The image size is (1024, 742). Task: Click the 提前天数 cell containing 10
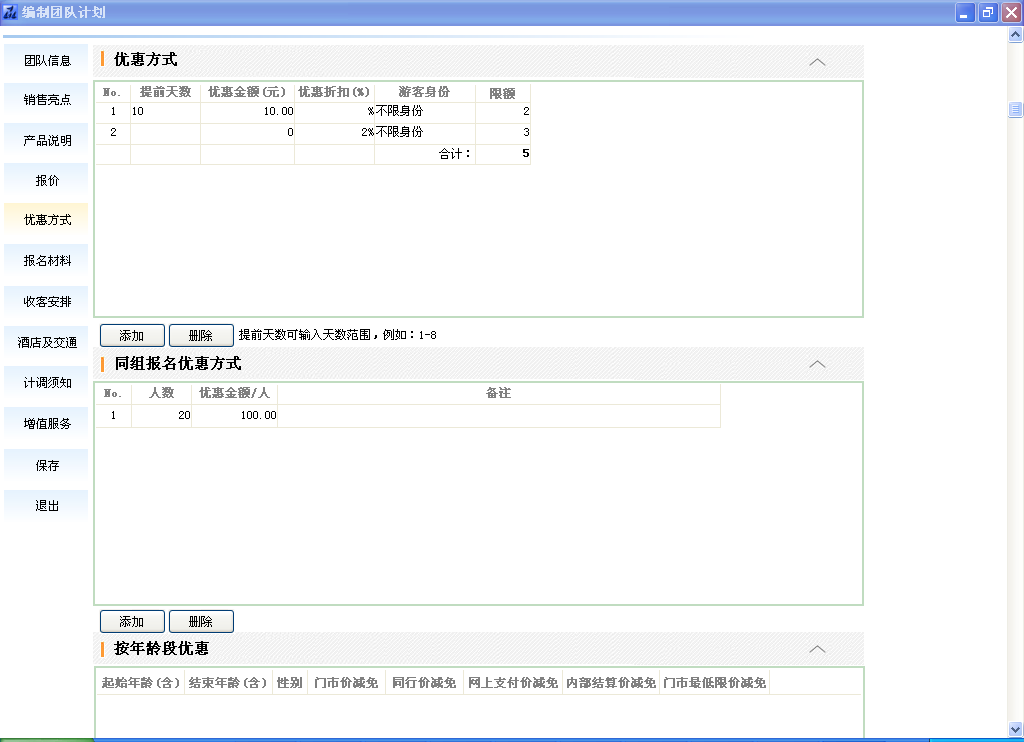click(x=165, y=112)
